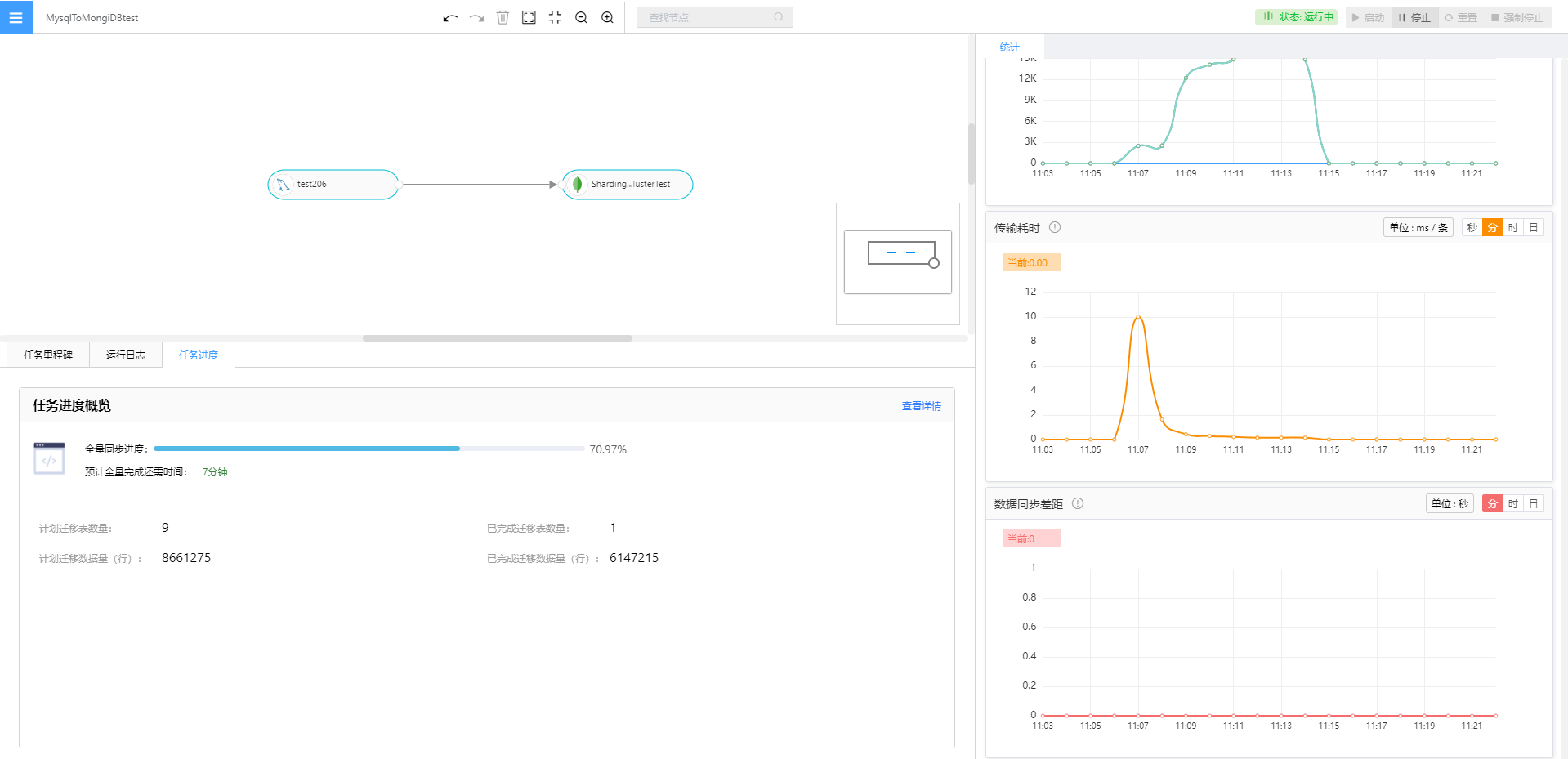The image size is (1568, 759).
Task: Click the fit-to-screen icon
Action: point(529,17)
